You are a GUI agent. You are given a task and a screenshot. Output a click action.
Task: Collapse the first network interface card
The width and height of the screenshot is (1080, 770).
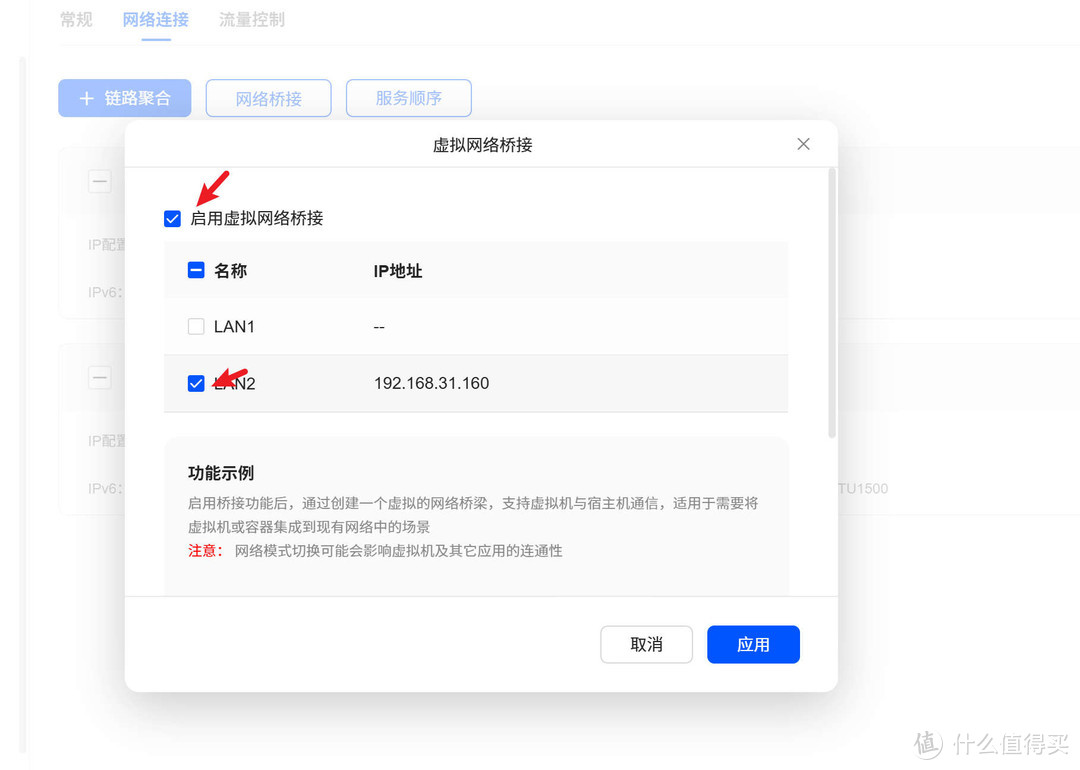[x=99, y=181]
